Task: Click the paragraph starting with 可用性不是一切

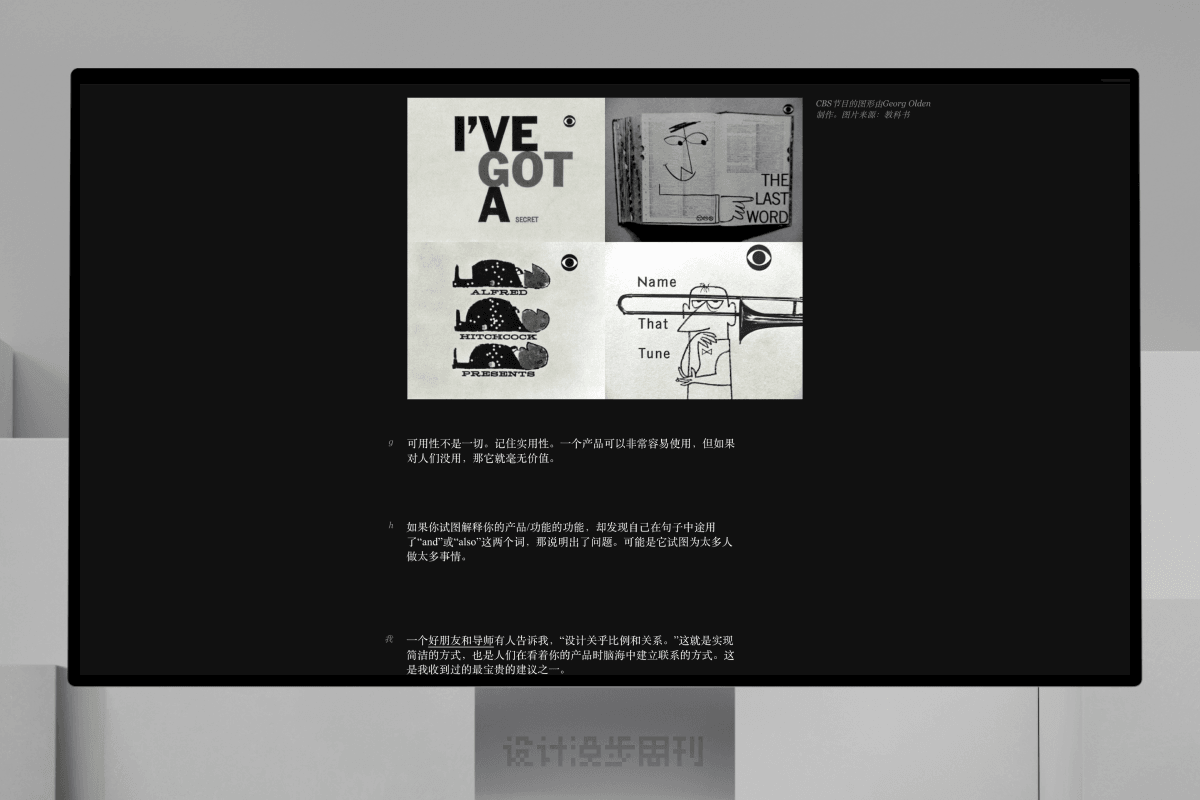Action: point(570,451)
